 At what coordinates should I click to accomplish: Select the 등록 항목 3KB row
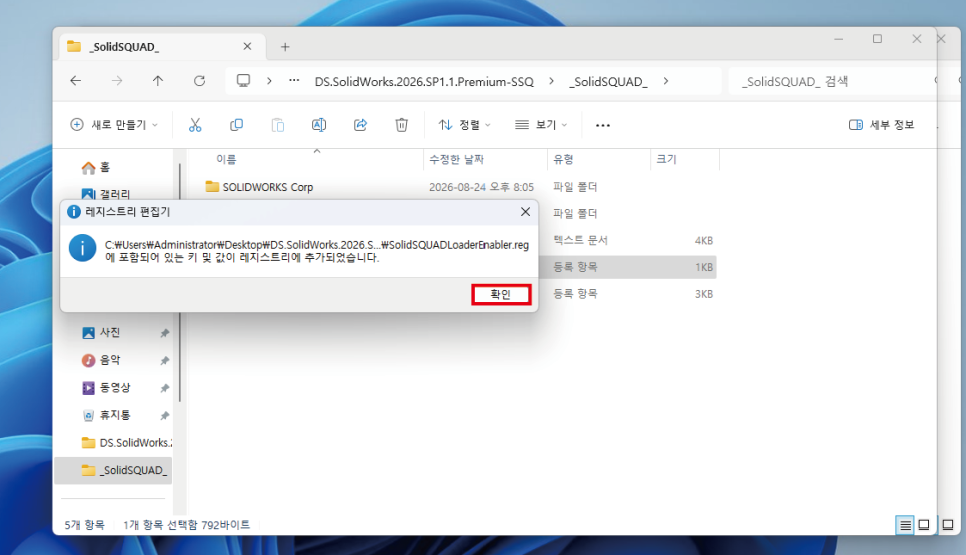point(627,294)
